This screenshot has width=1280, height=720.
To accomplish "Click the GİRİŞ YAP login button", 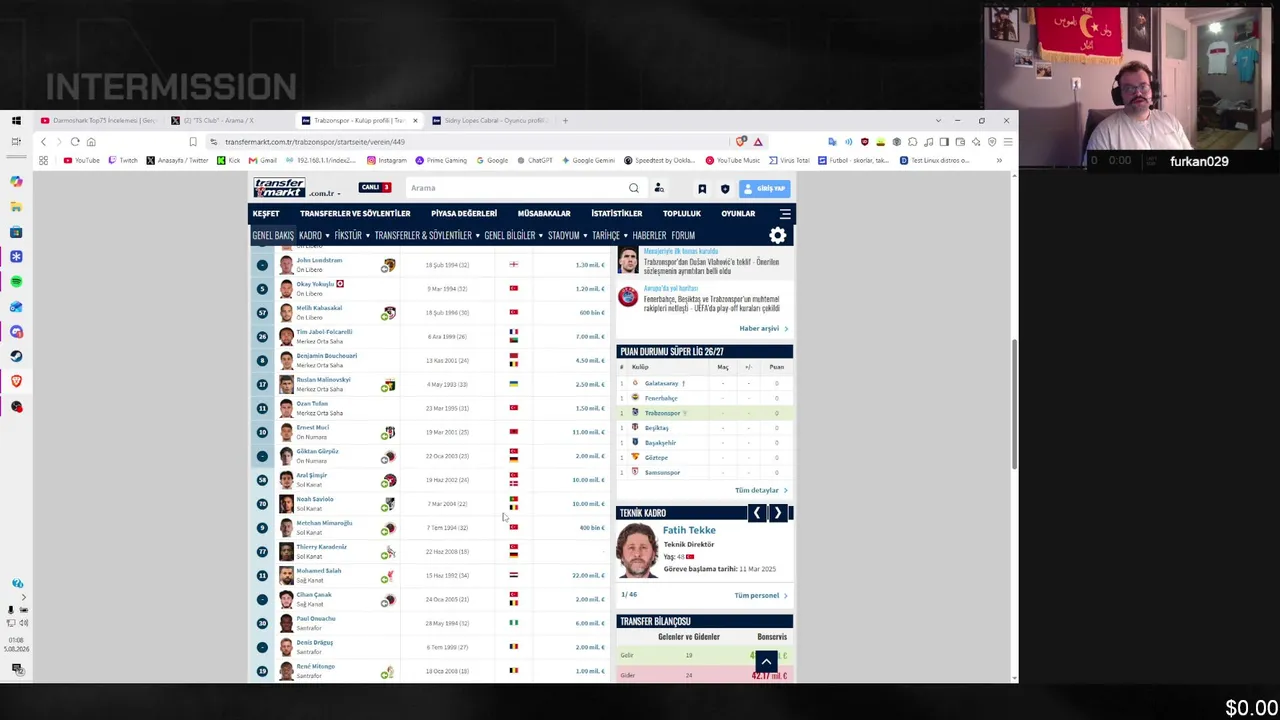I will tap(765, 188).
